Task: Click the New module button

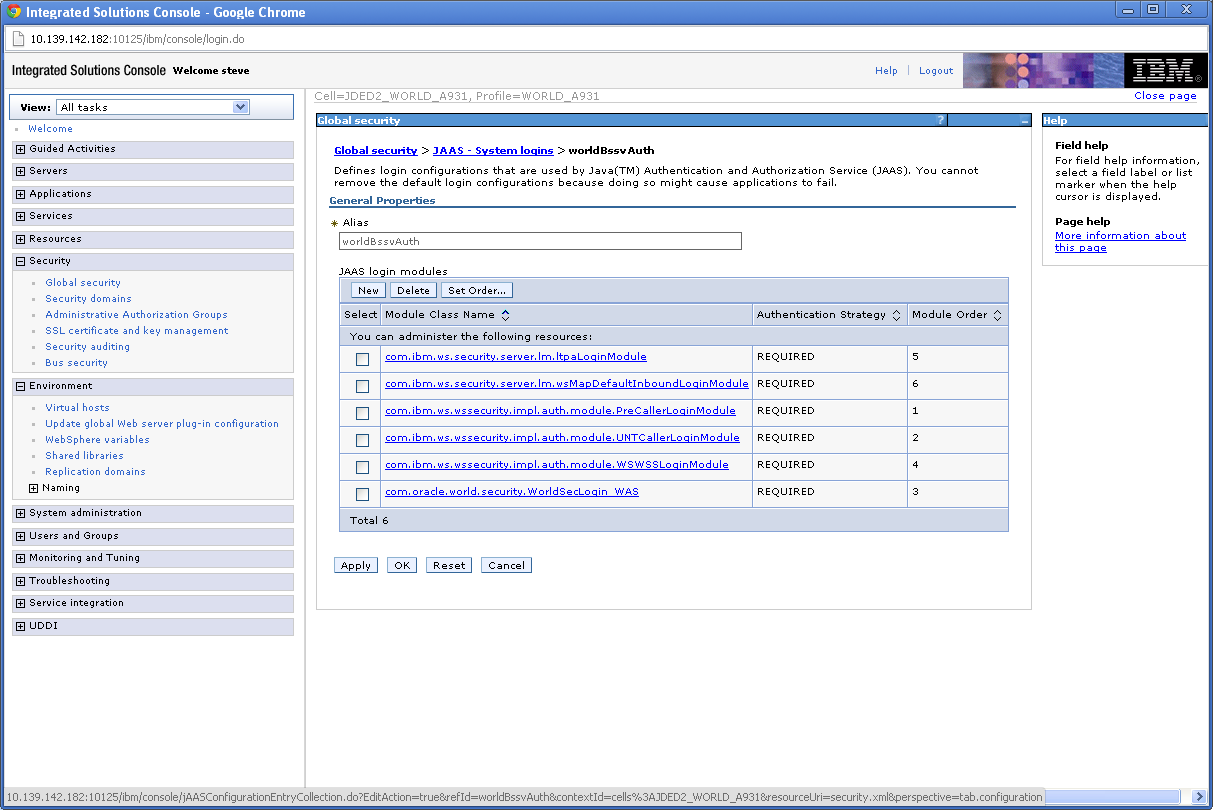Action: 368,290
